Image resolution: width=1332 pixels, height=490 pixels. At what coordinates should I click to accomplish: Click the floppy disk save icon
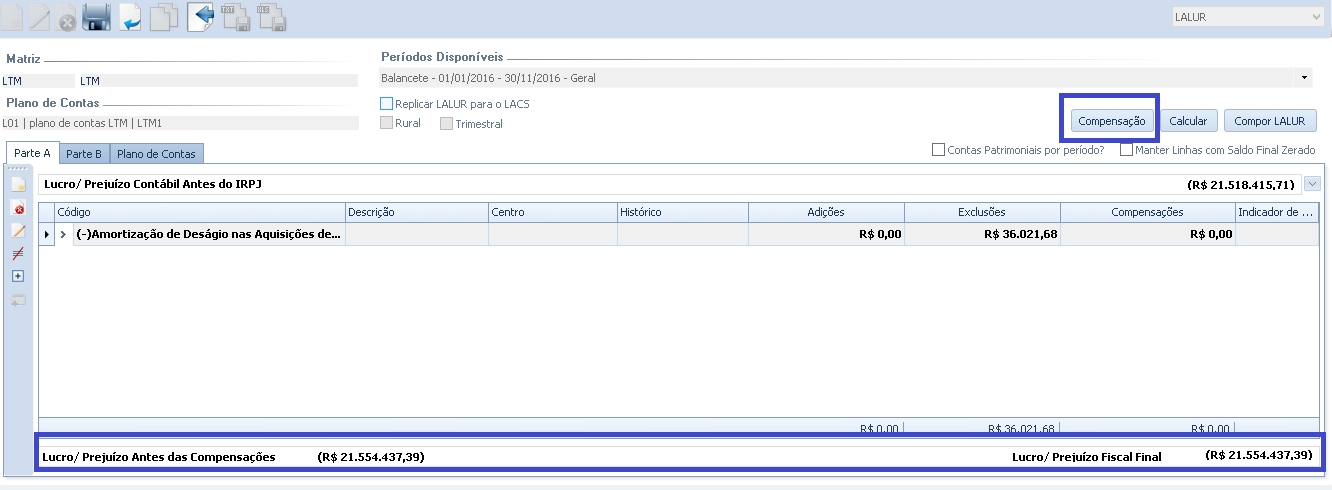(x=96, y=17)
